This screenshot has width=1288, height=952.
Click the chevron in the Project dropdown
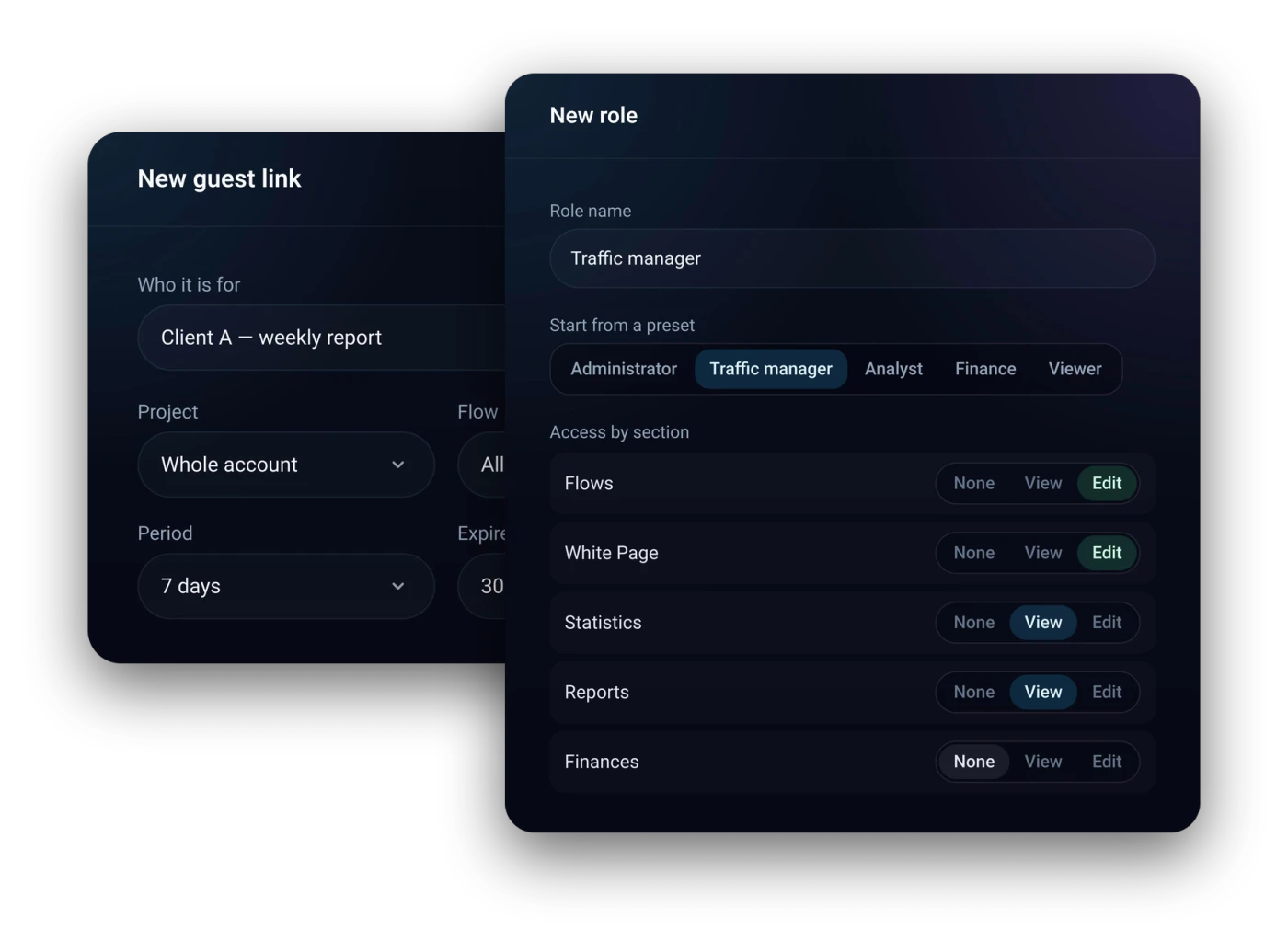398,465
